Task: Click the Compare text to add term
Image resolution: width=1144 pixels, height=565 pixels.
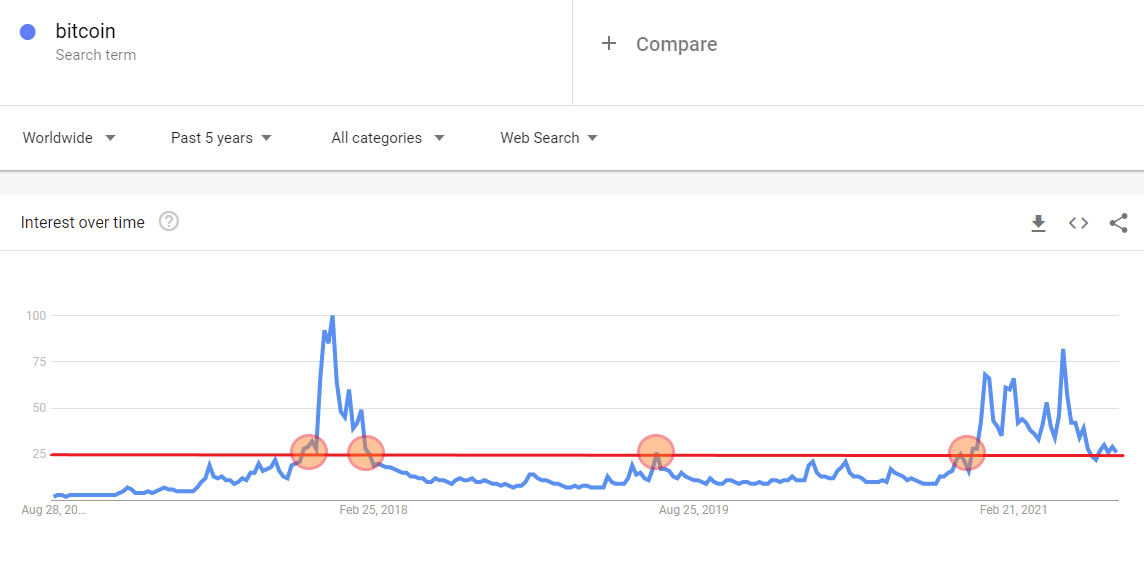Action: (x=676, y=44)
